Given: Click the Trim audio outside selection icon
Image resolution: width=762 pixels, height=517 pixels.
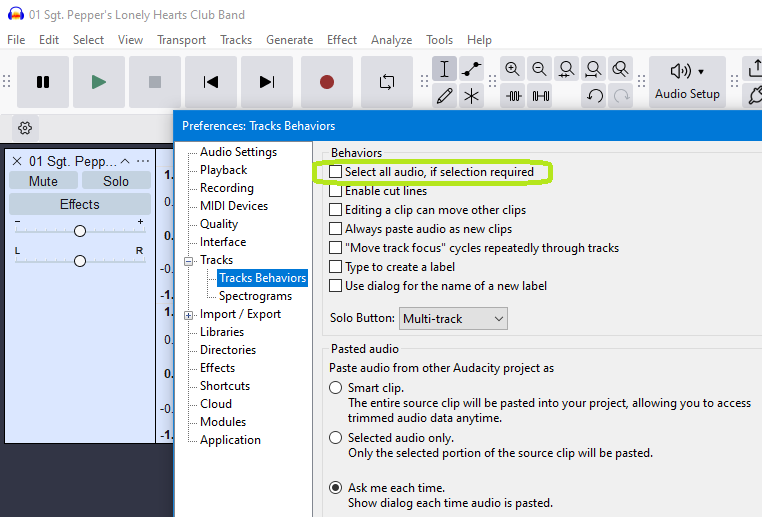Looking at the screenshot, I should (x=514, y=96).
